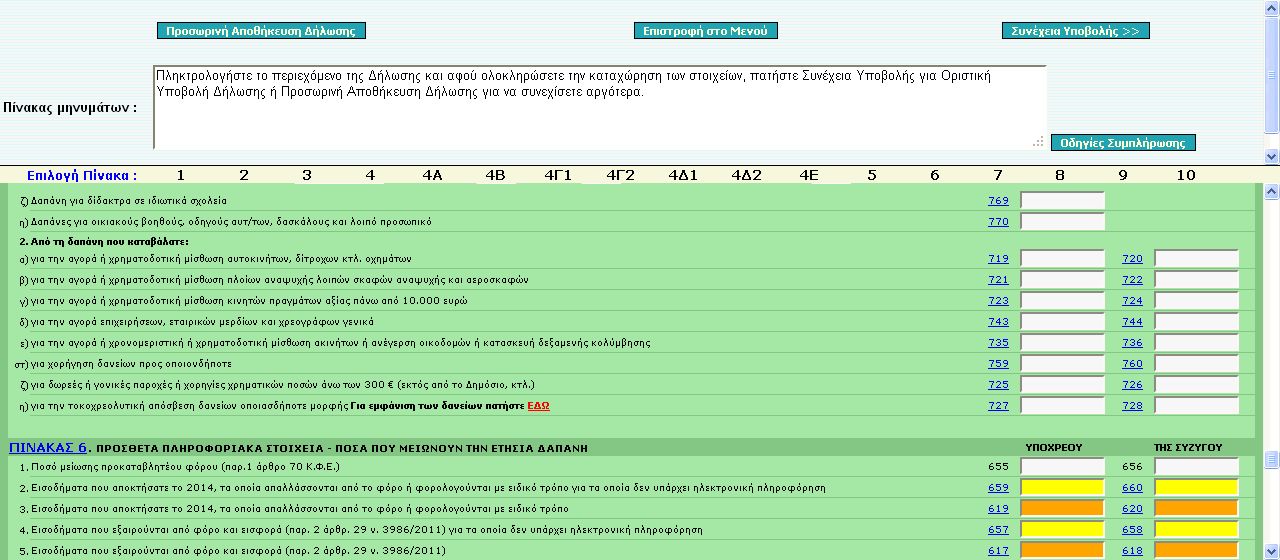
Task: Select the yellow field for code 659
Action: (x=1062, y=488)
